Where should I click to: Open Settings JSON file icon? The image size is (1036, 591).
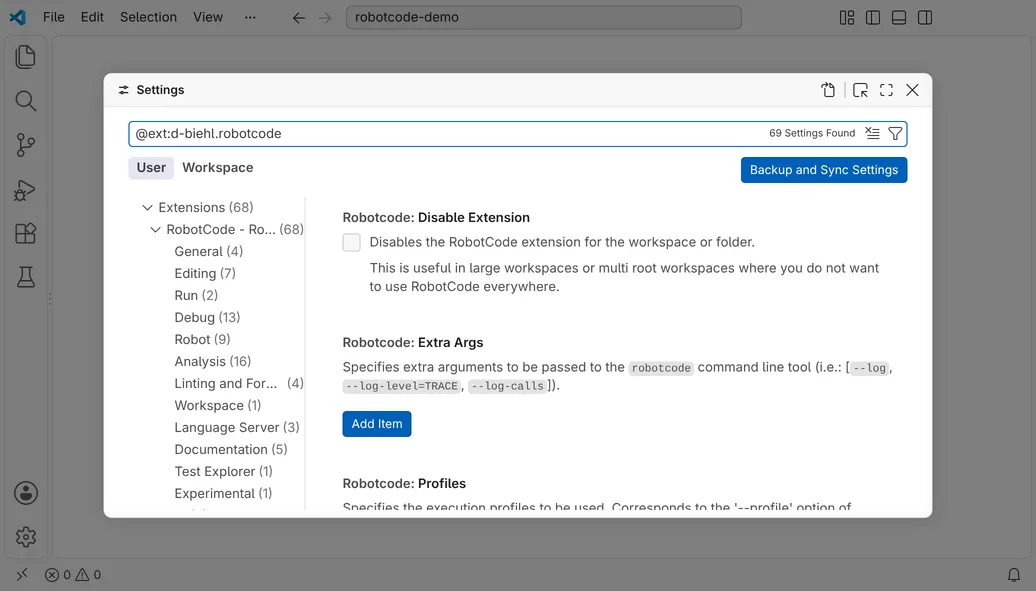[x=828, y=90]
